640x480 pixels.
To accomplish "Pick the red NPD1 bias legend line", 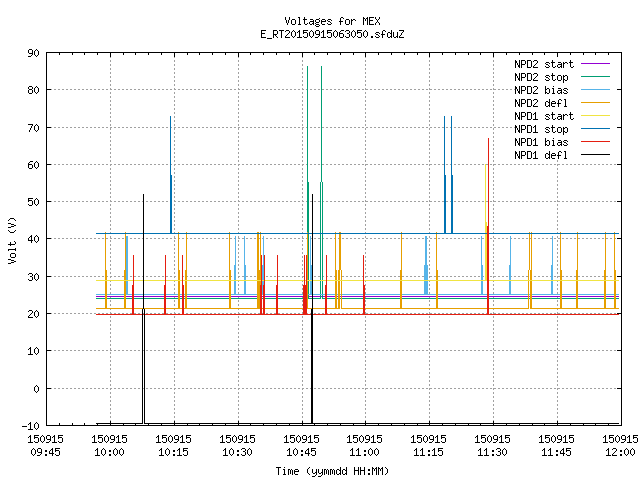I will pos(595,142).
